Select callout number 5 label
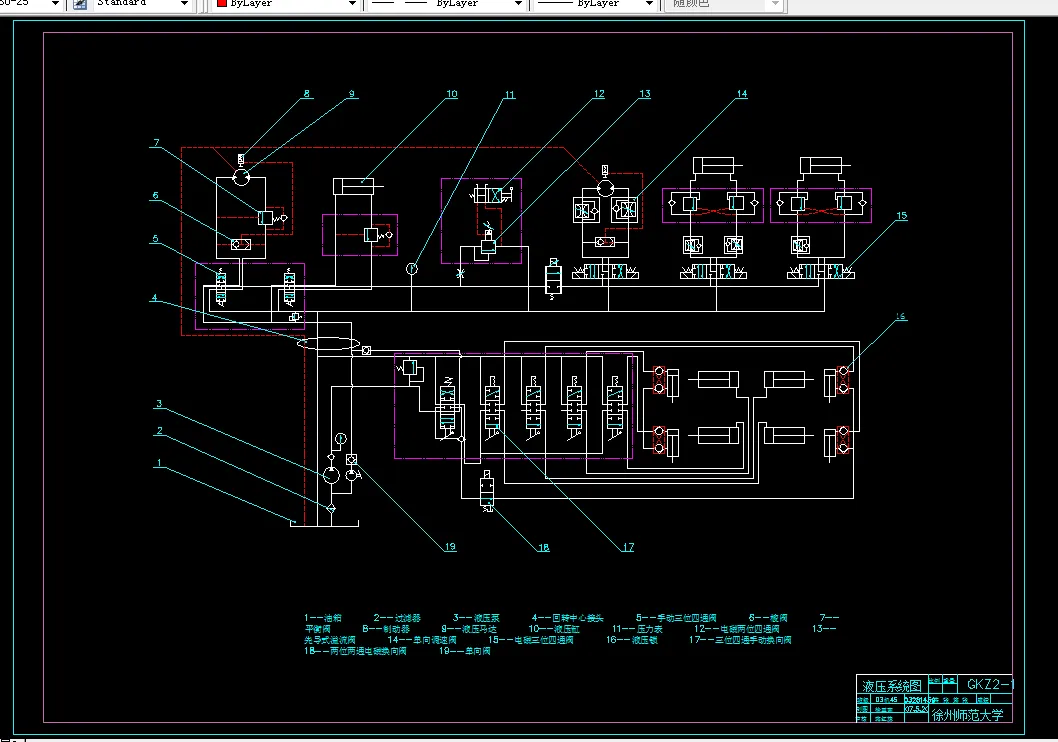The width and height of the screenshot is (1058, 742). (x=155, y=239)
